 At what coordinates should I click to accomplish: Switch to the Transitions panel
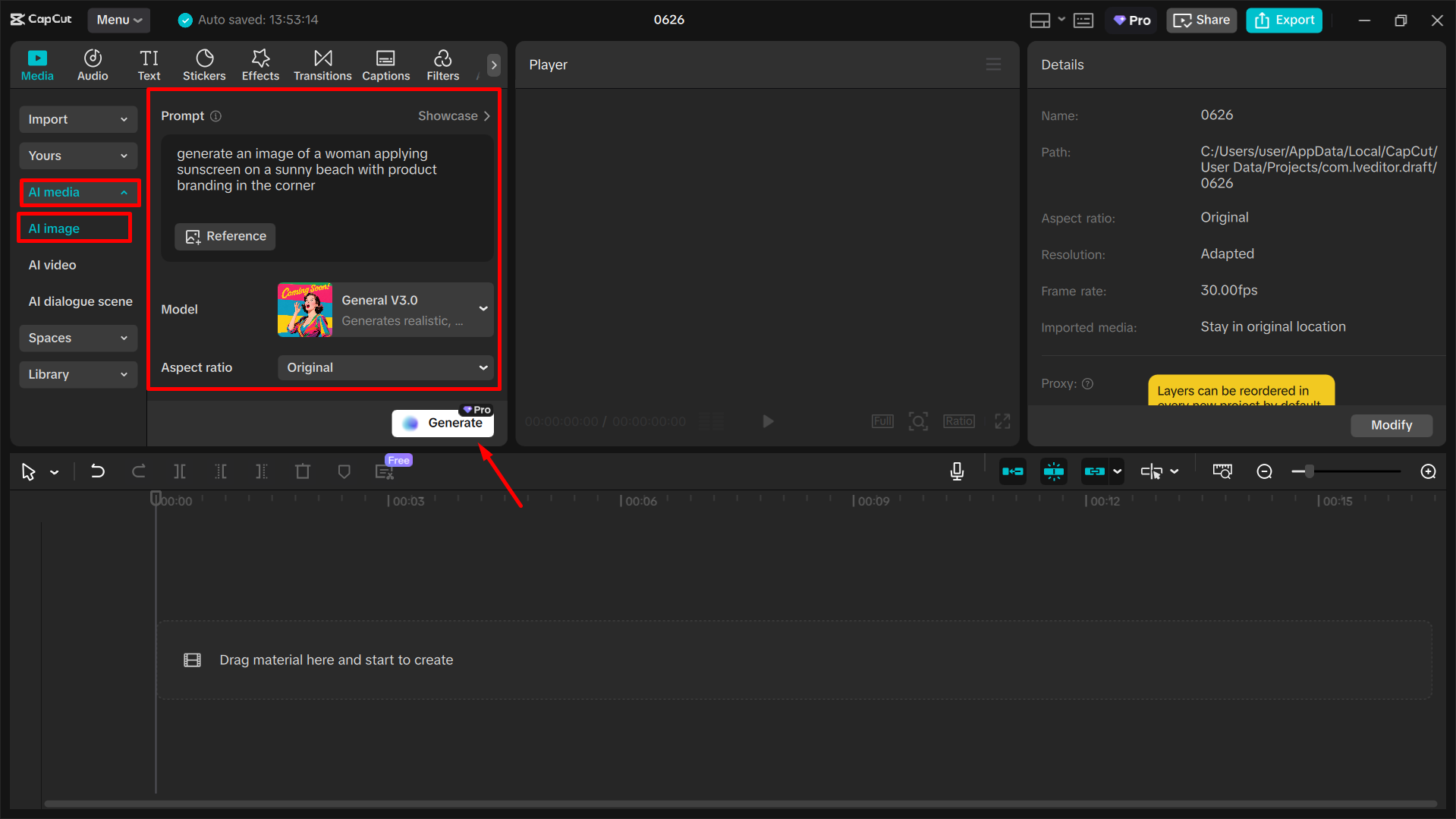coord(322,65)
